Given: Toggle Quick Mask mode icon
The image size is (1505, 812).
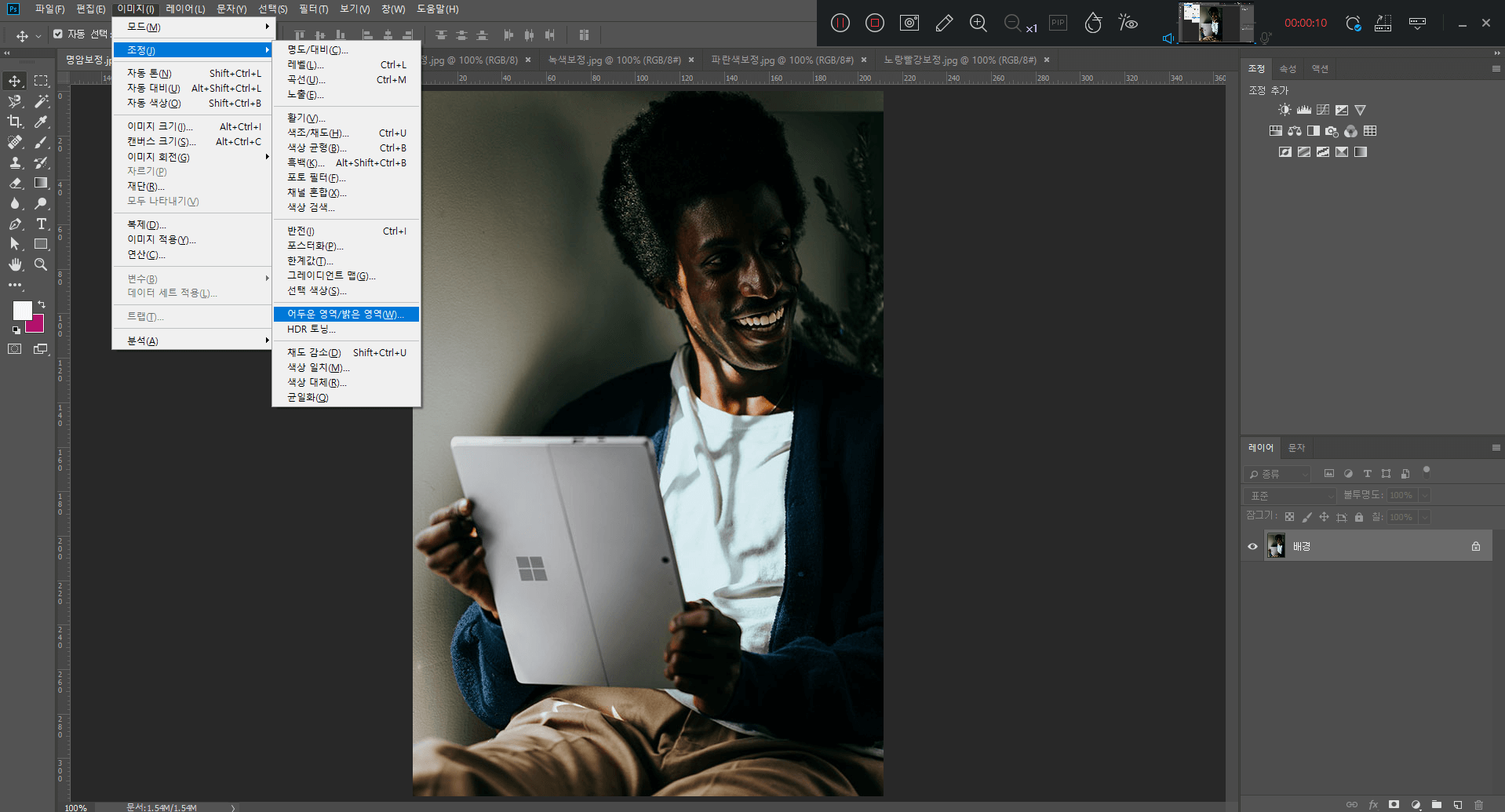Looking at the screenshot, I should tap(15, 349).
